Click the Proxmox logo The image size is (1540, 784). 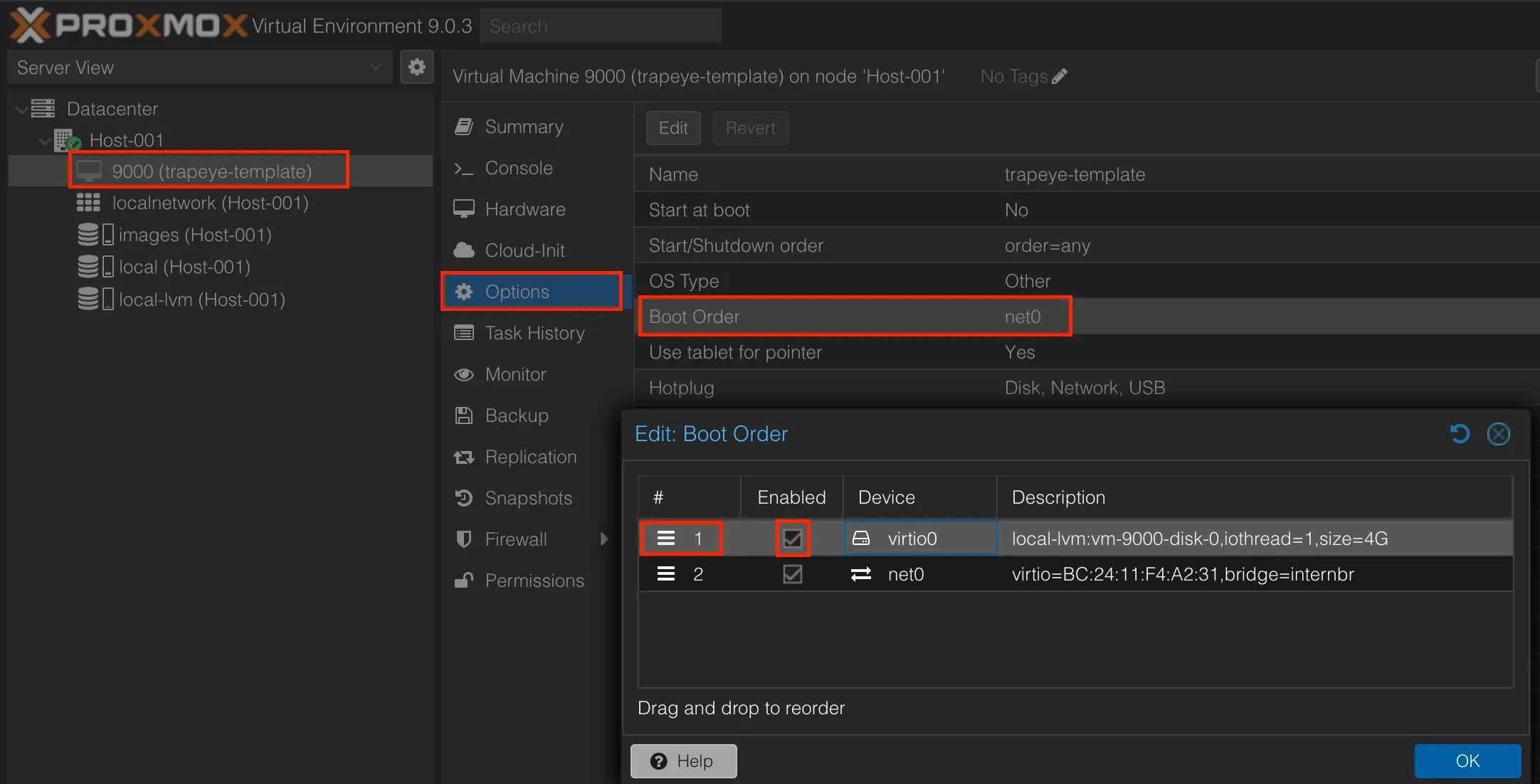click(128, 26)
